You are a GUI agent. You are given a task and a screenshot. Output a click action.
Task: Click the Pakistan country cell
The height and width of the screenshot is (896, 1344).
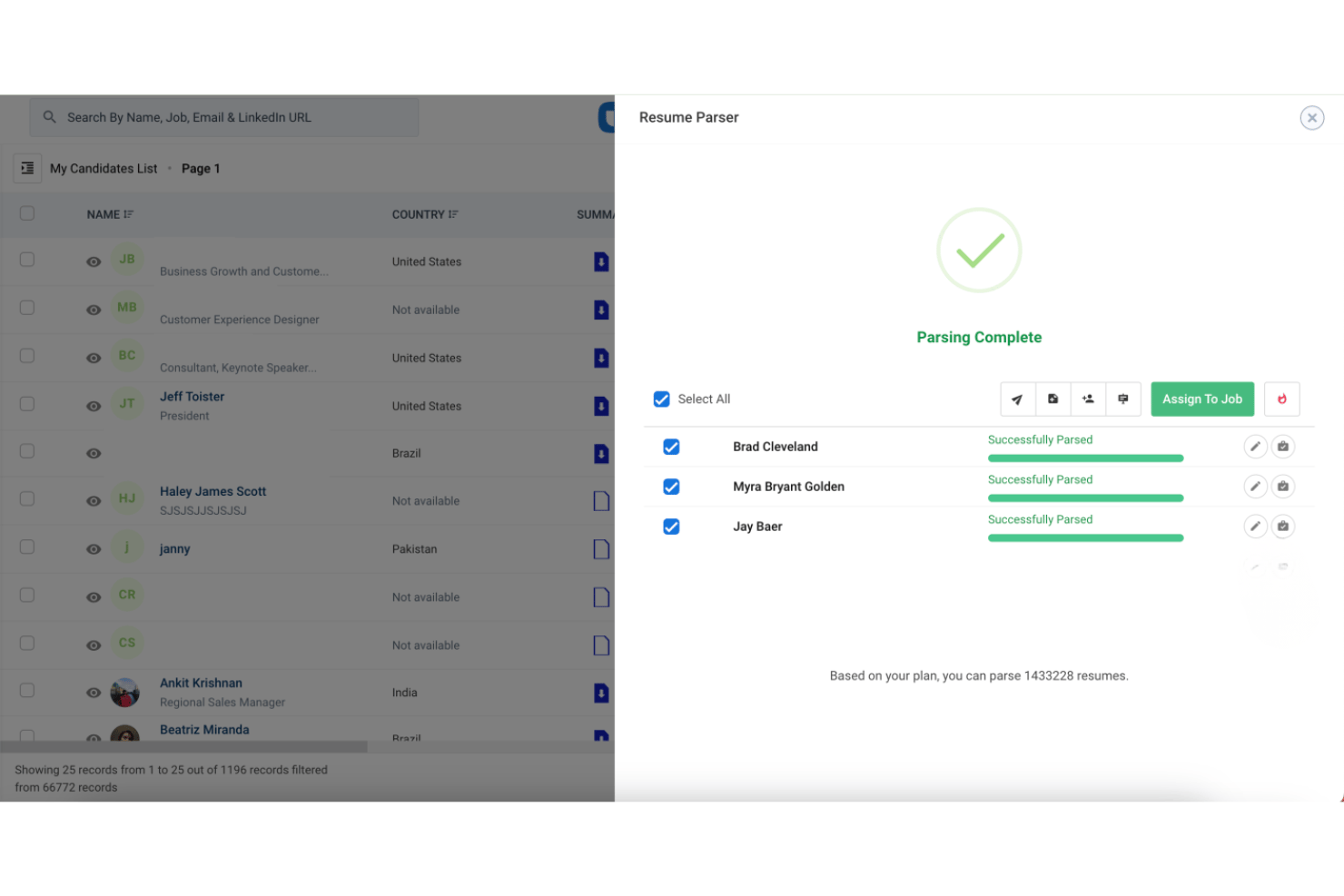coord(414,549)
